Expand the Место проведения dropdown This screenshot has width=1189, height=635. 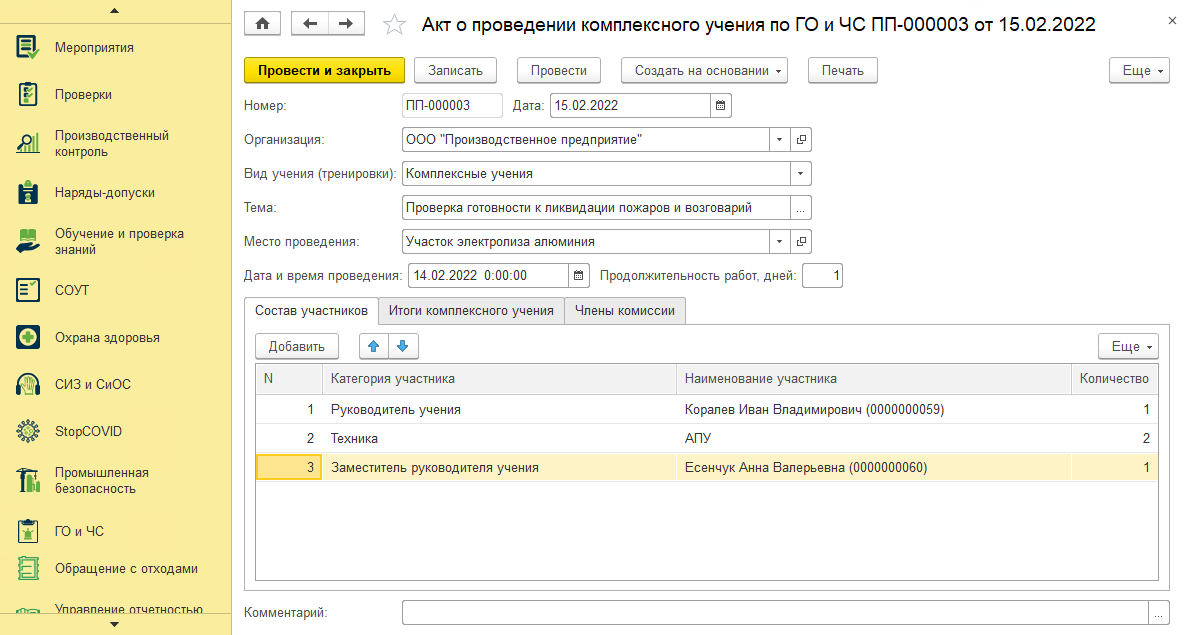[x=780, y=242]
